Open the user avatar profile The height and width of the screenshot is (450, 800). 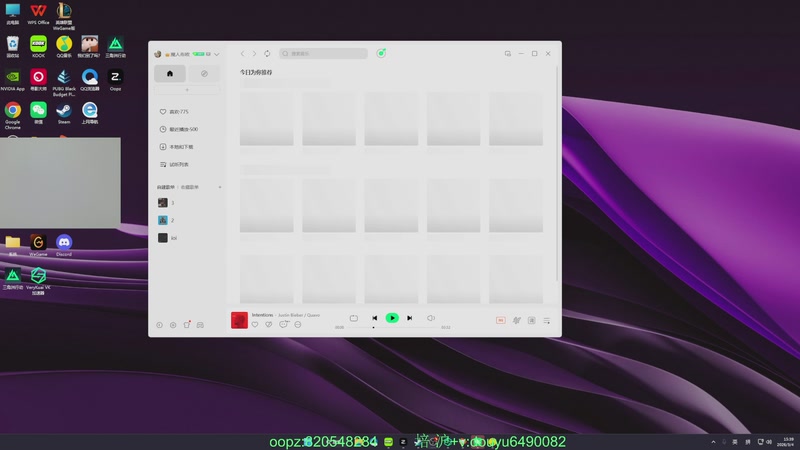pyautogui.click(x=158, y=54)
